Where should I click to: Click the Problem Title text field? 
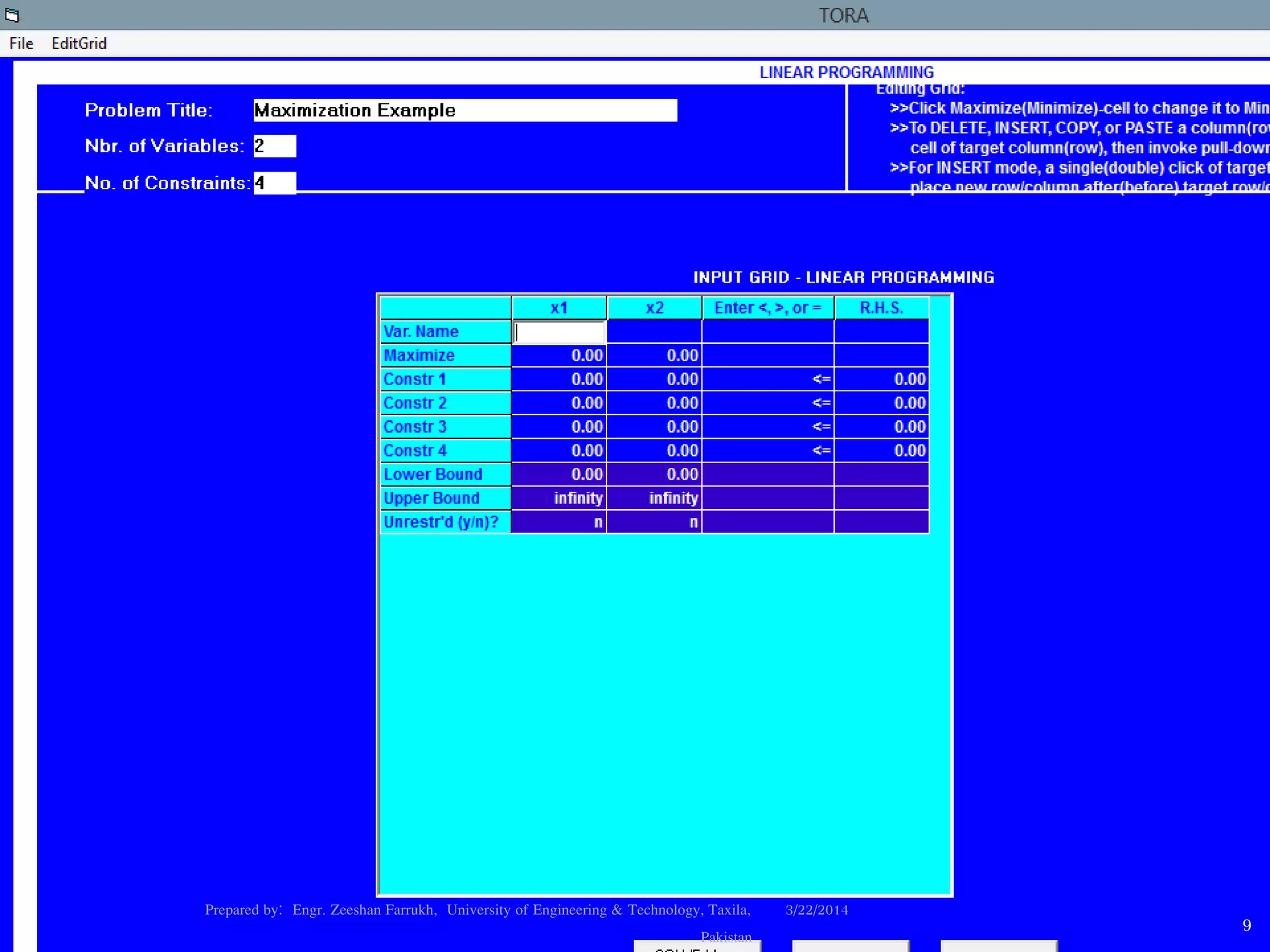(465, 110)
